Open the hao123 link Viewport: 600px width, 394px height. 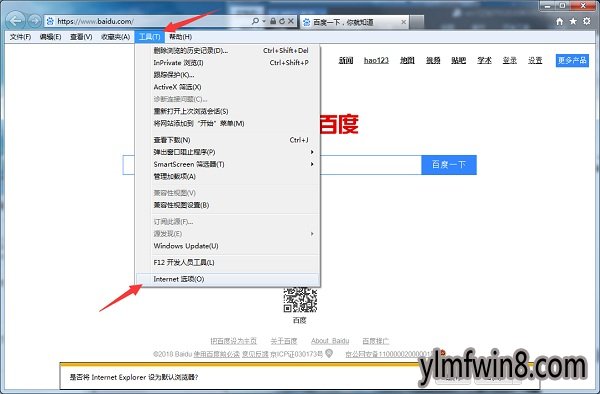(x=376, y=60)
